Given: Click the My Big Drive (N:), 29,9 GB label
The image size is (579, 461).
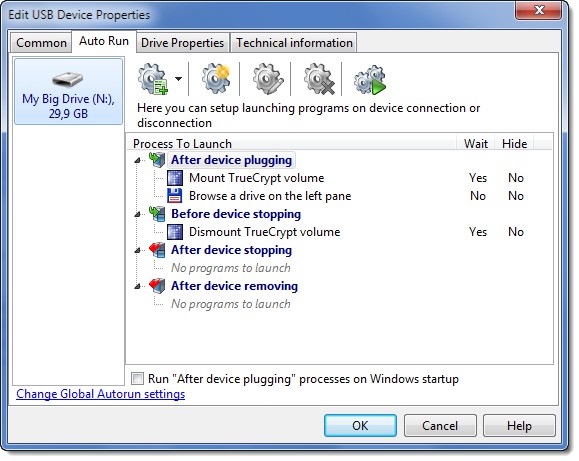Looking at the screenshot, I should point(68,106).
